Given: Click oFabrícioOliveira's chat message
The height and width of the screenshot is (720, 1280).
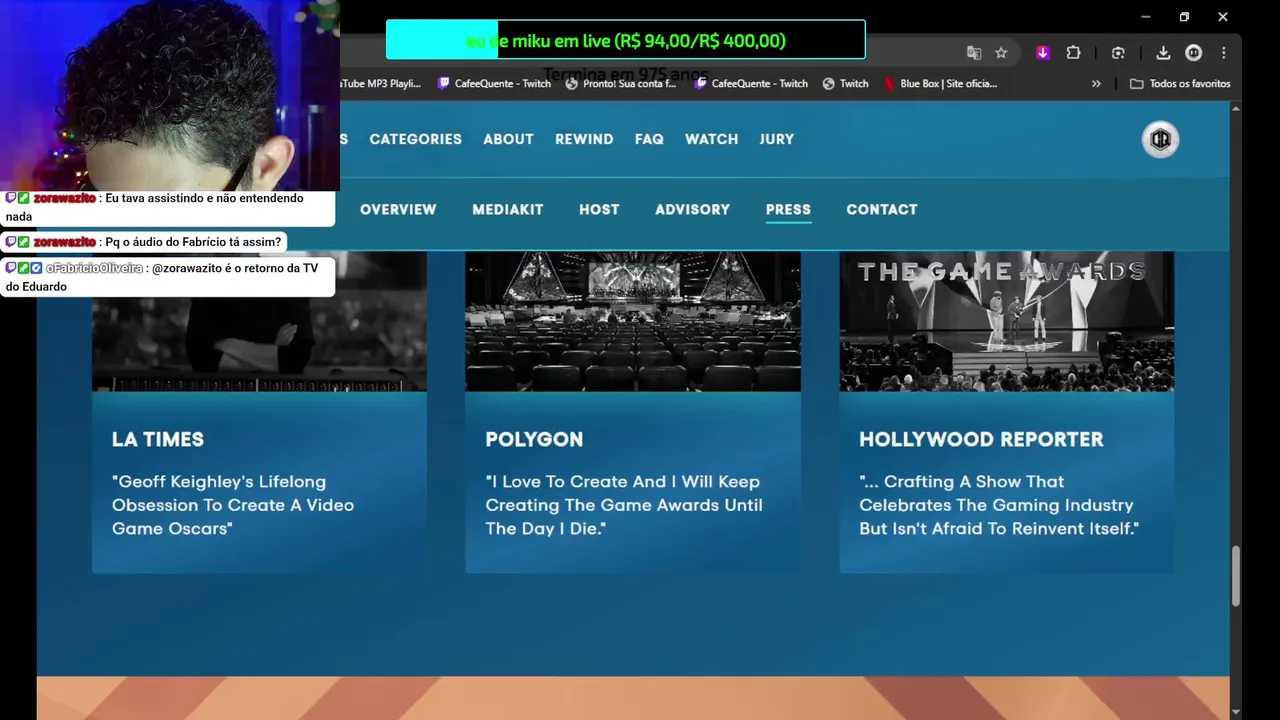Looking at the screenshot, I should point(167,277).
